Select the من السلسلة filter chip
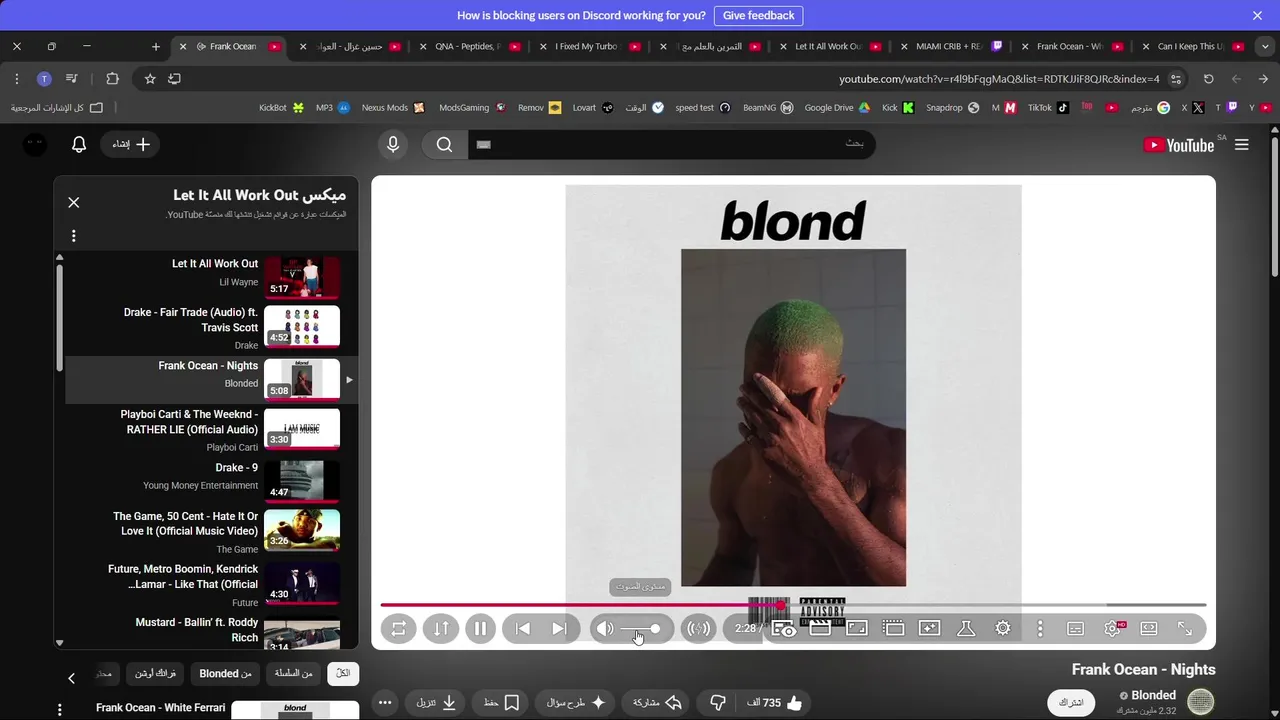 (x=294, y=674)
